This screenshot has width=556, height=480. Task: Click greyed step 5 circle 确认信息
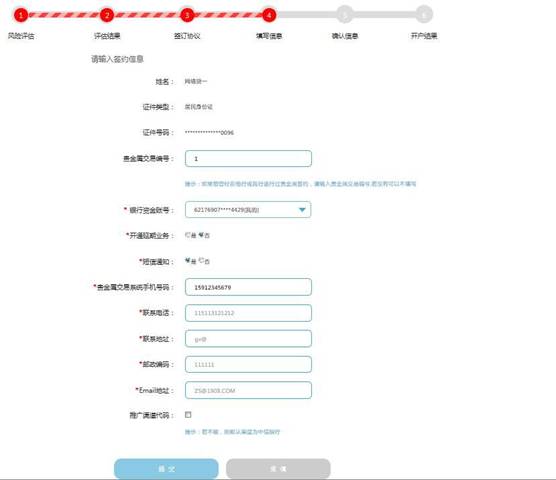(345, 15)
